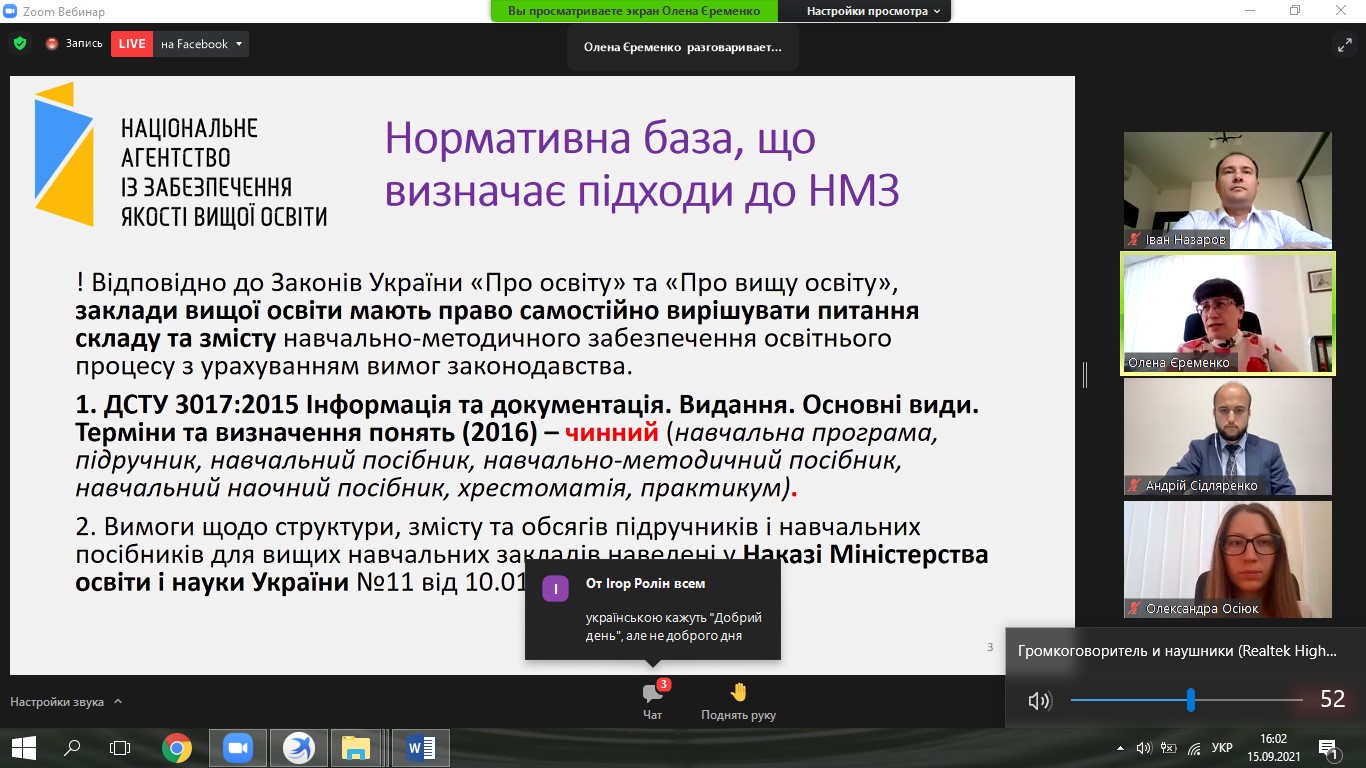Click the system tray speaker icon

[x=1144, y=748]
